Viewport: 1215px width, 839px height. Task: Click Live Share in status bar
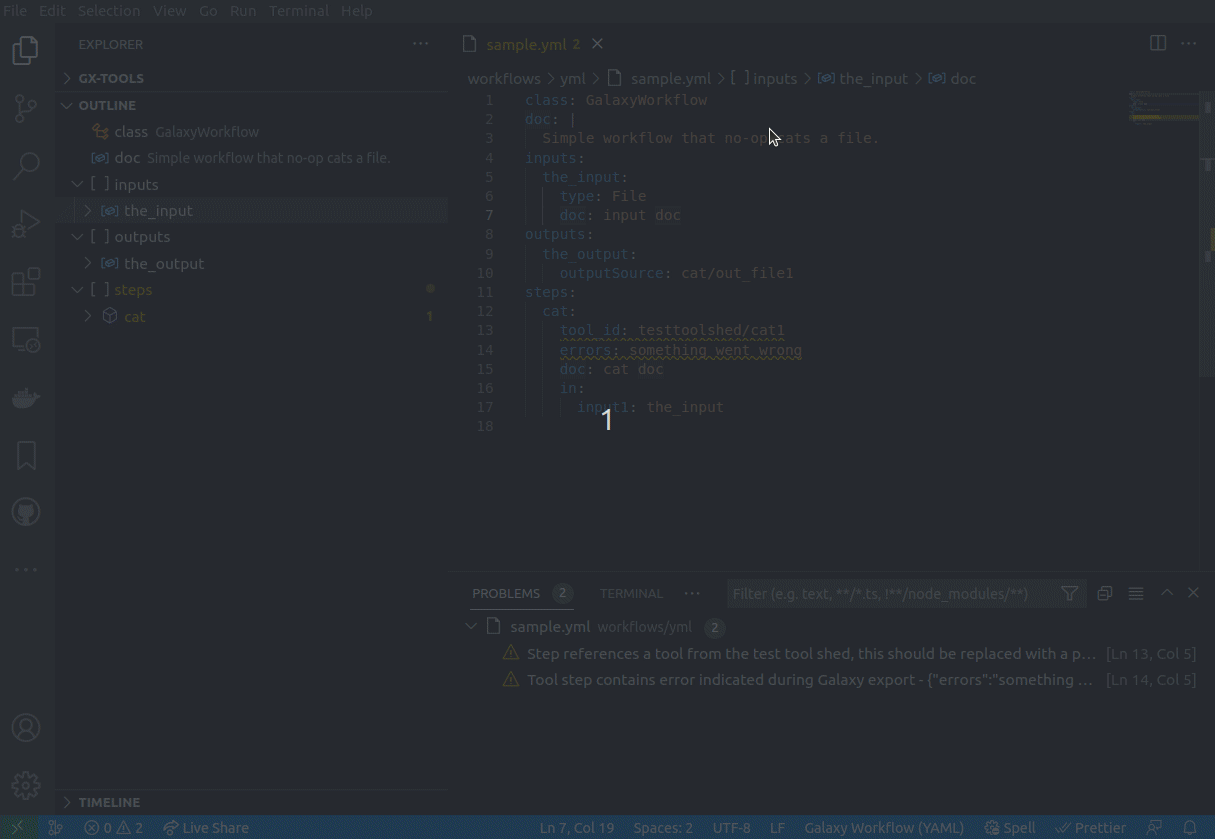click(206, 828)
